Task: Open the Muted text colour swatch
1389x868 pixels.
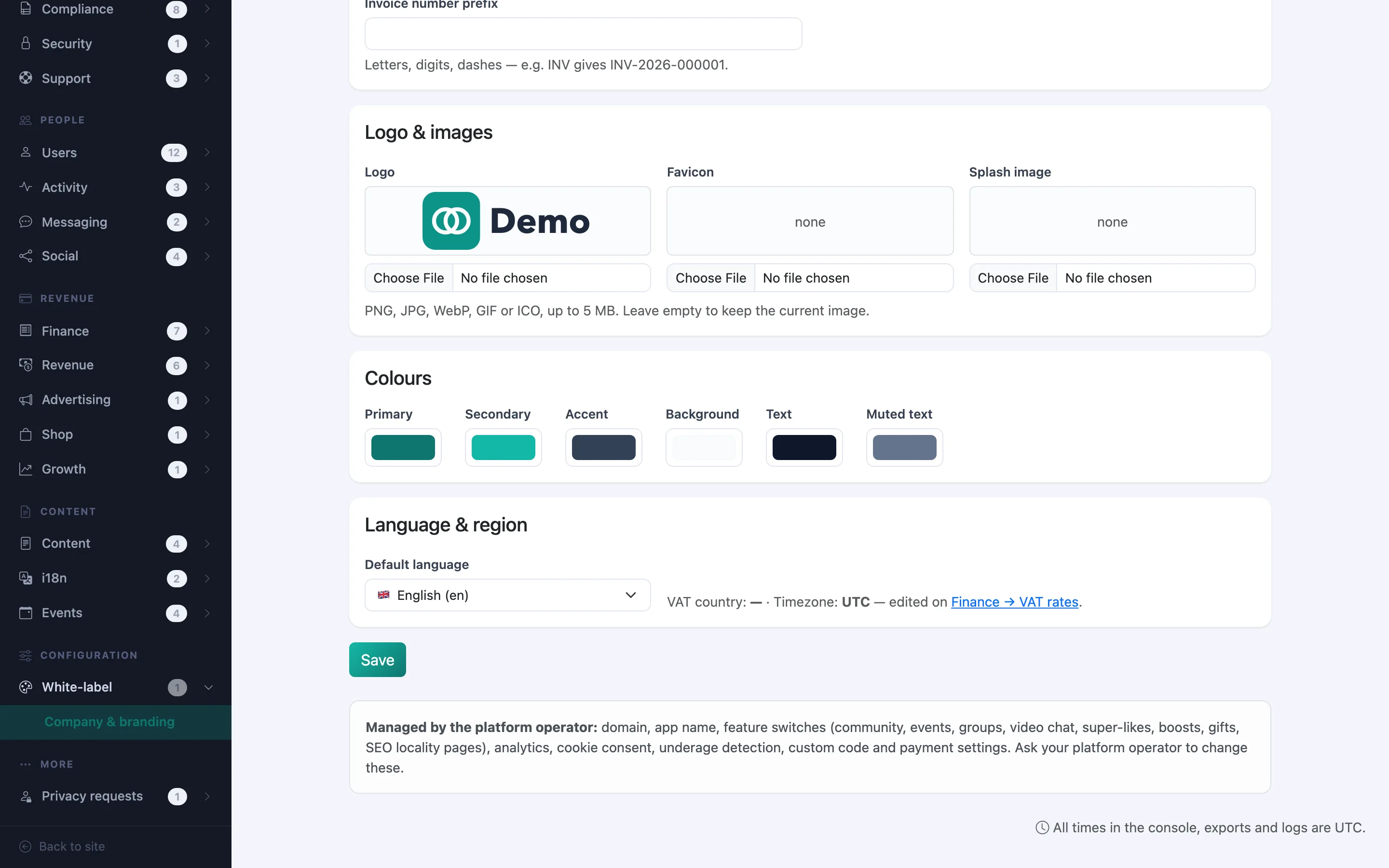Action: pos(905,447)
